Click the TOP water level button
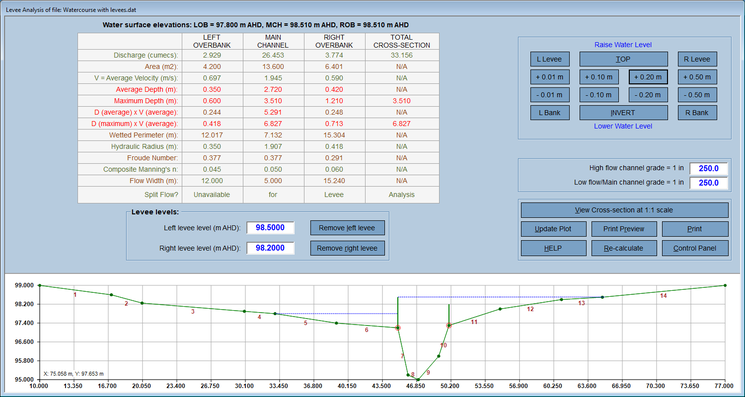Screen dimensions: 745x397 point(623,59)
